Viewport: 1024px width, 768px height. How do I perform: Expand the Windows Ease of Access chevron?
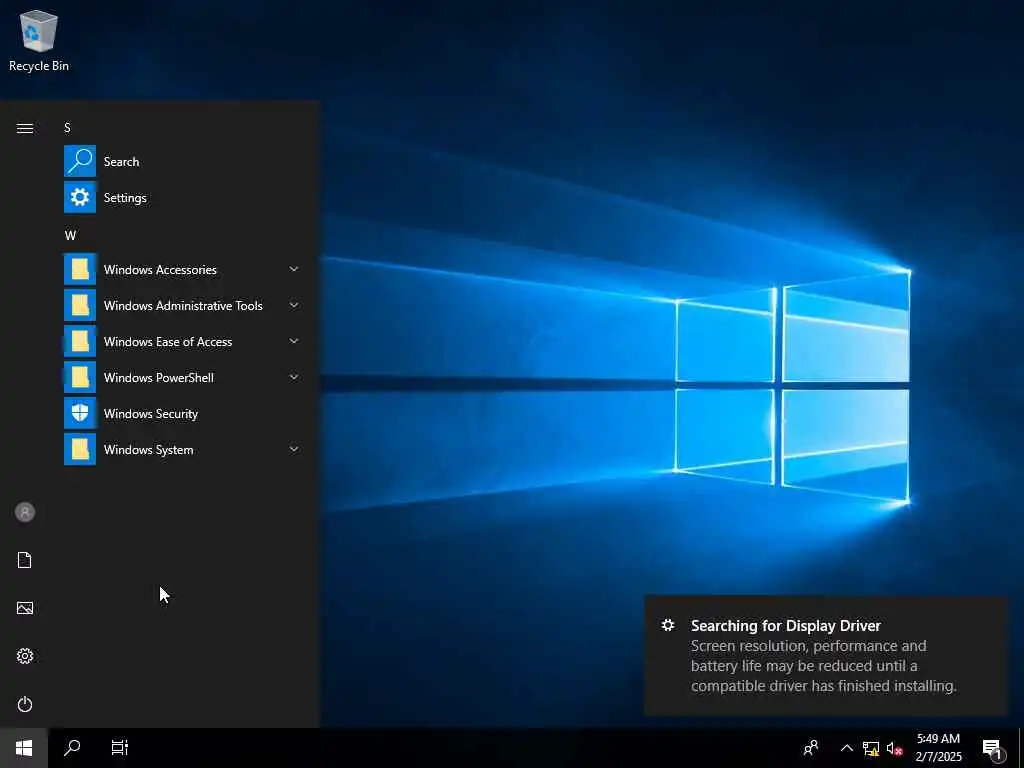(294, 341)
